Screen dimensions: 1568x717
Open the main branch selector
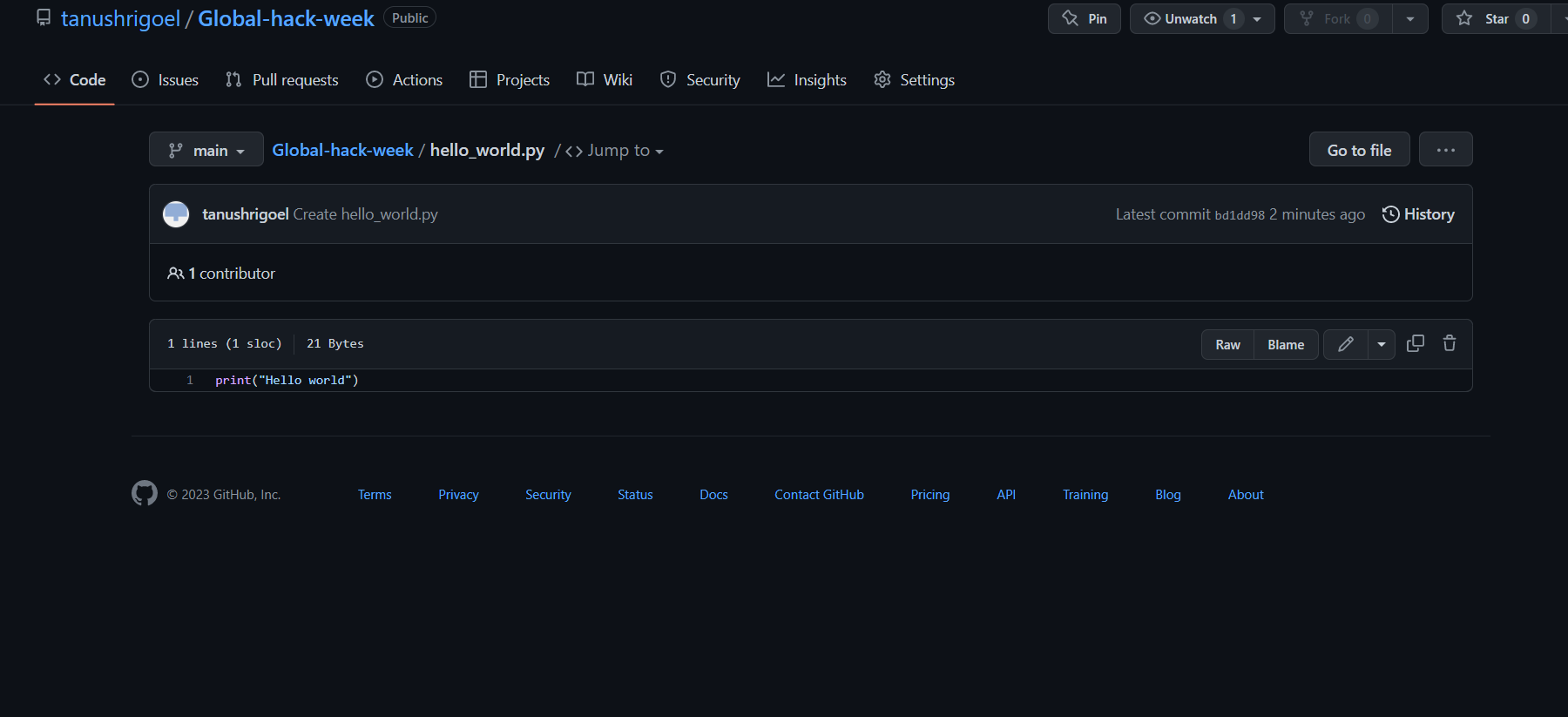(x=206, y=150)
